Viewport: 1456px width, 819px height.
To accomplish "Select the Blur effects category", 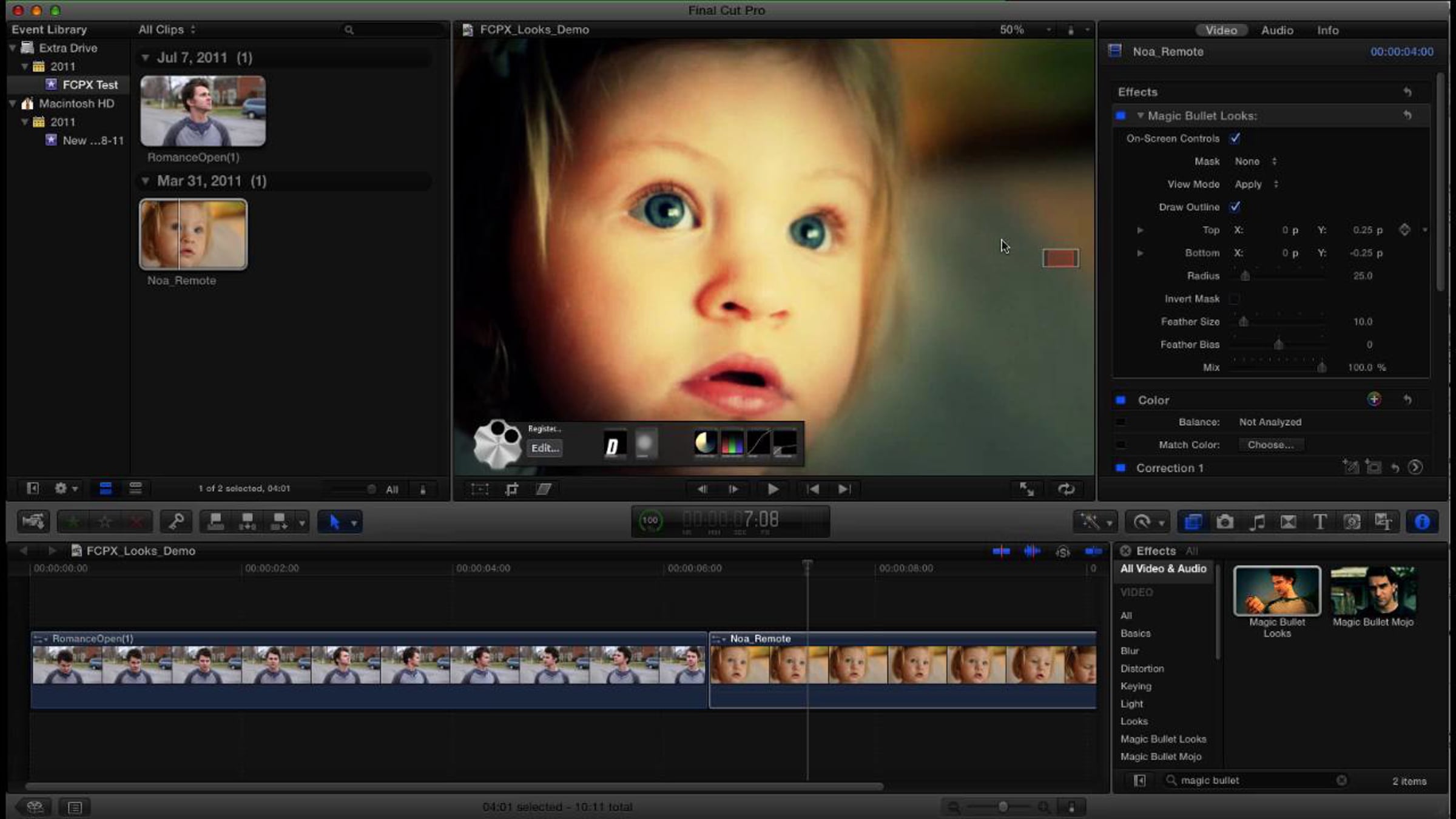I will (x=1130, y=650).
